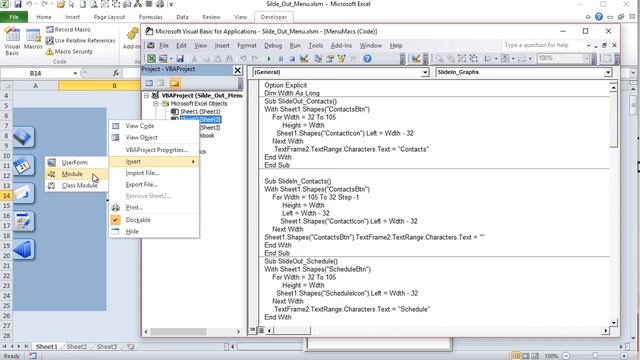Click calendar schedule icon on worksheet
The image size is (640, 360).
[23, 166]
